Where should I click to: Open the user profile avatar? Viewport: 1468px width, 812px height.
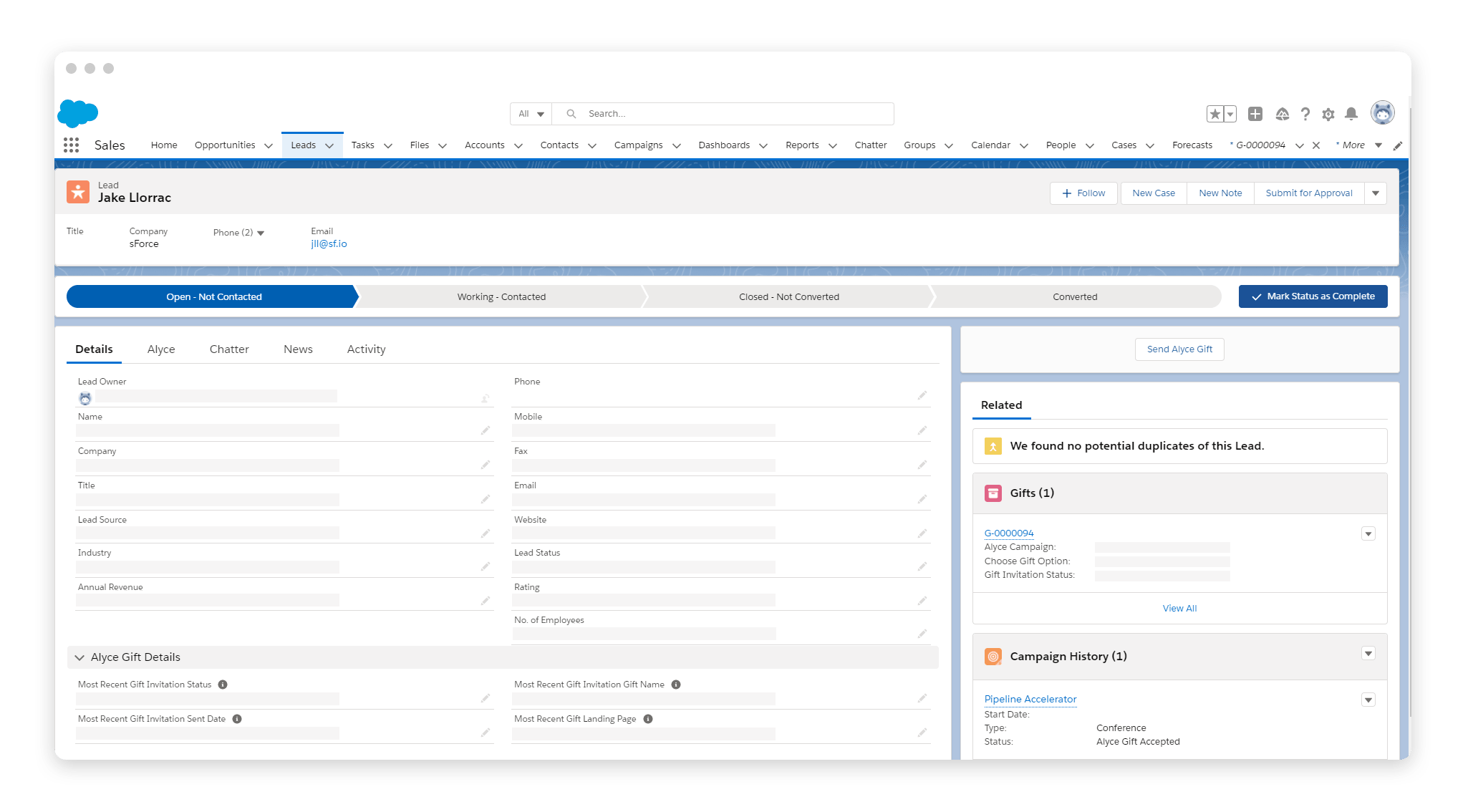(1383, 113)
